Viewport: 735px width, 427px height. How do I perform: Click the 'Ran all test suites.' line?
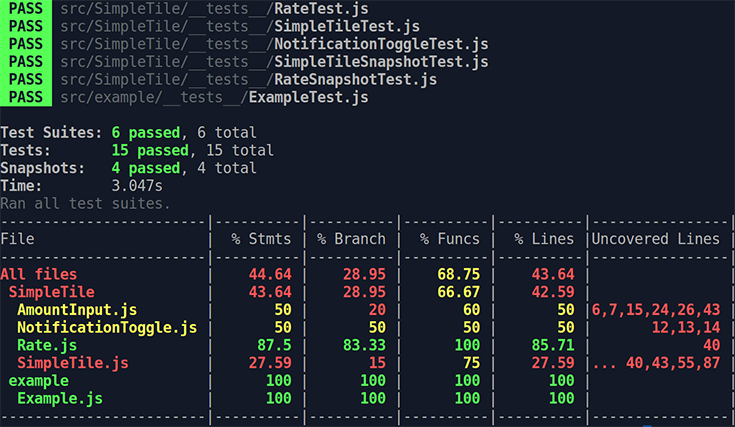(x=85, y=204)
